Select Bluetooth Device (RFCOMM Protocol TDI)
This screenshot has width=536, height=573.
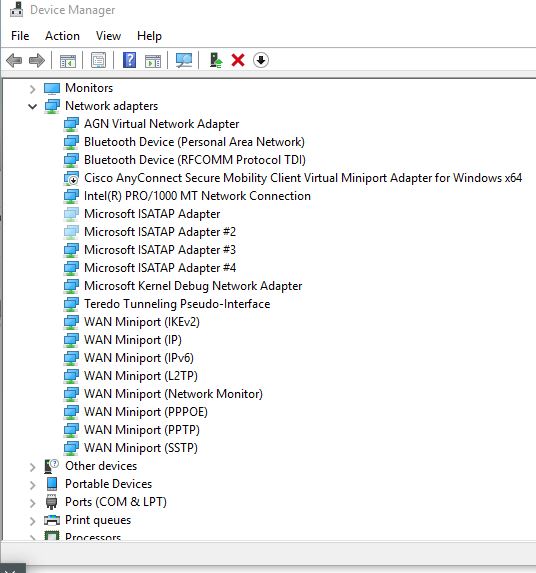tap(195, 160)
